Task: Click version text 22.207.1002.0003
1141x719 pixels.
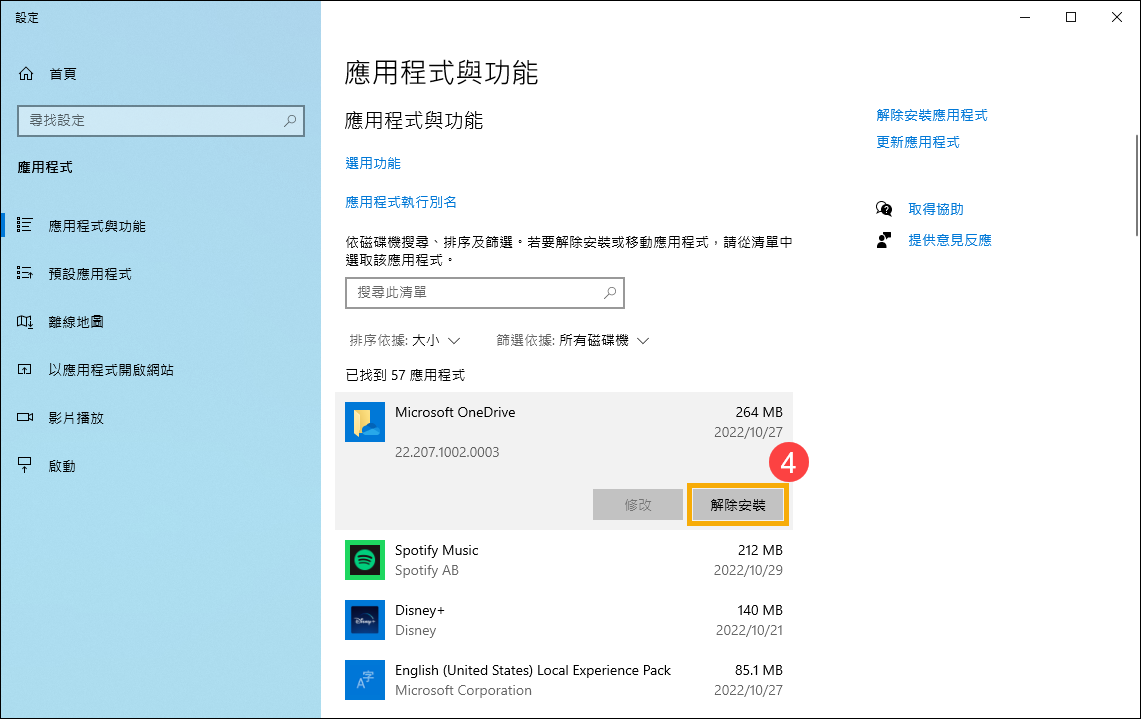Action: [447, 452]
